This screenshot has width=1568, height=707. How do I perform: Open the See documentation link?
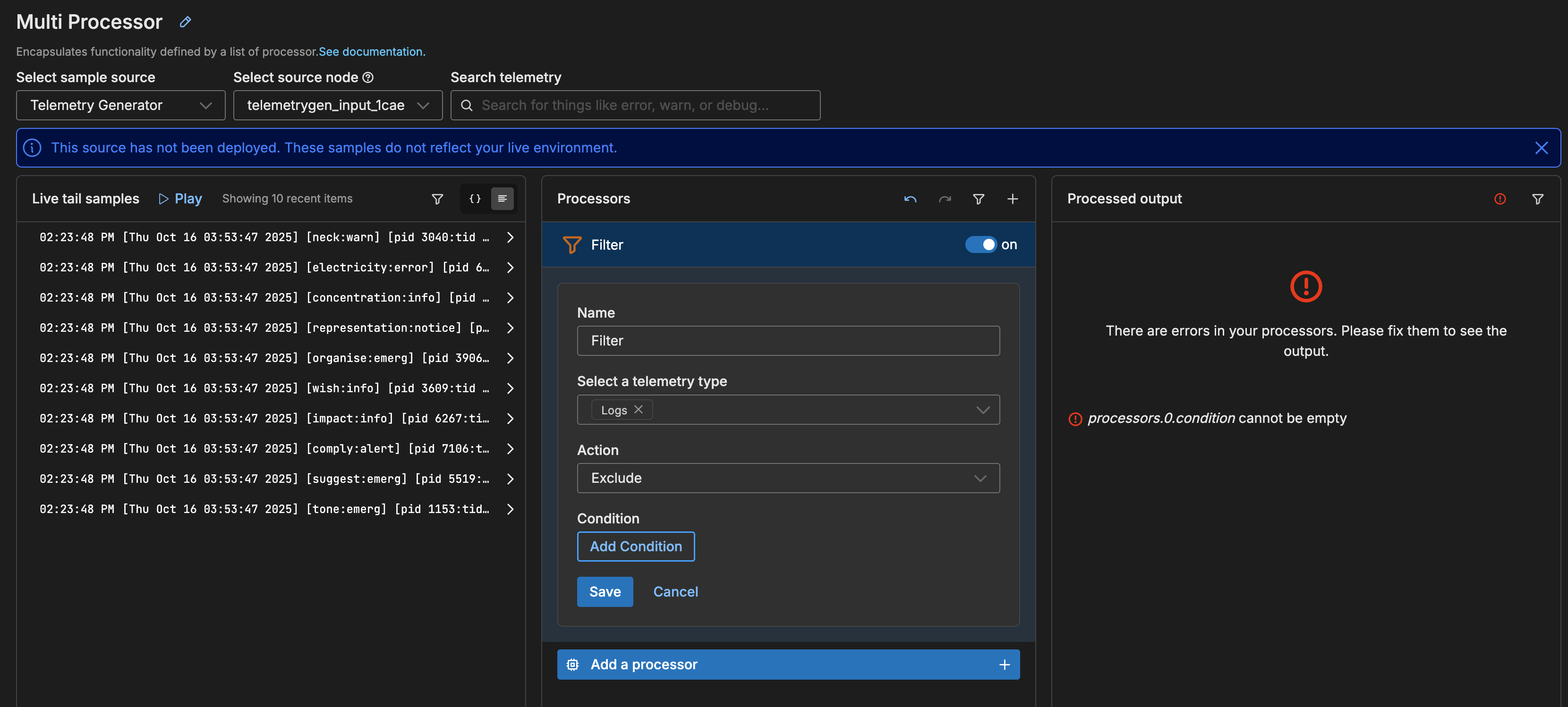[372, 52]
